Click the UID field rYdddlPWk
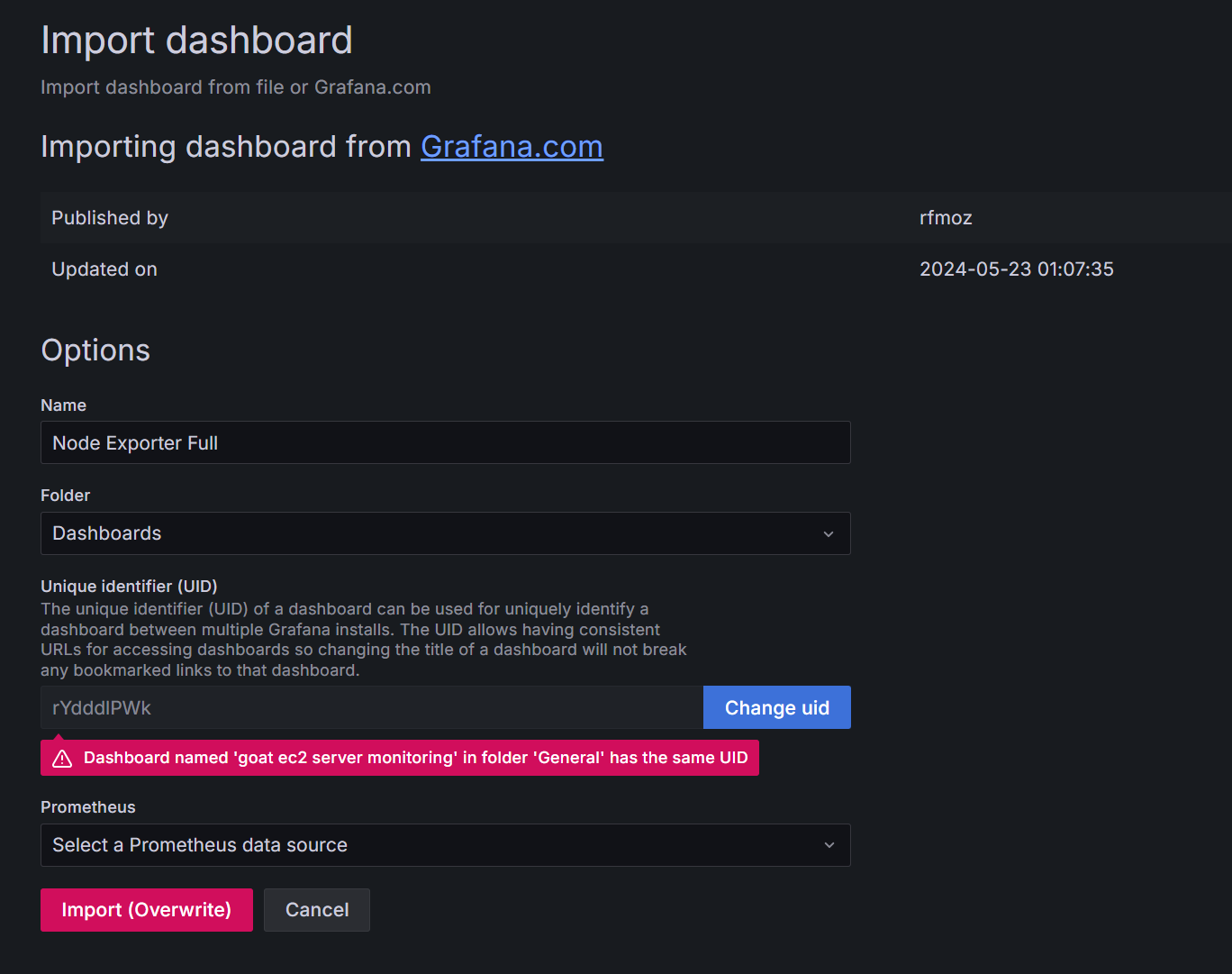1232x974 pixels. [x=372, y=707]
